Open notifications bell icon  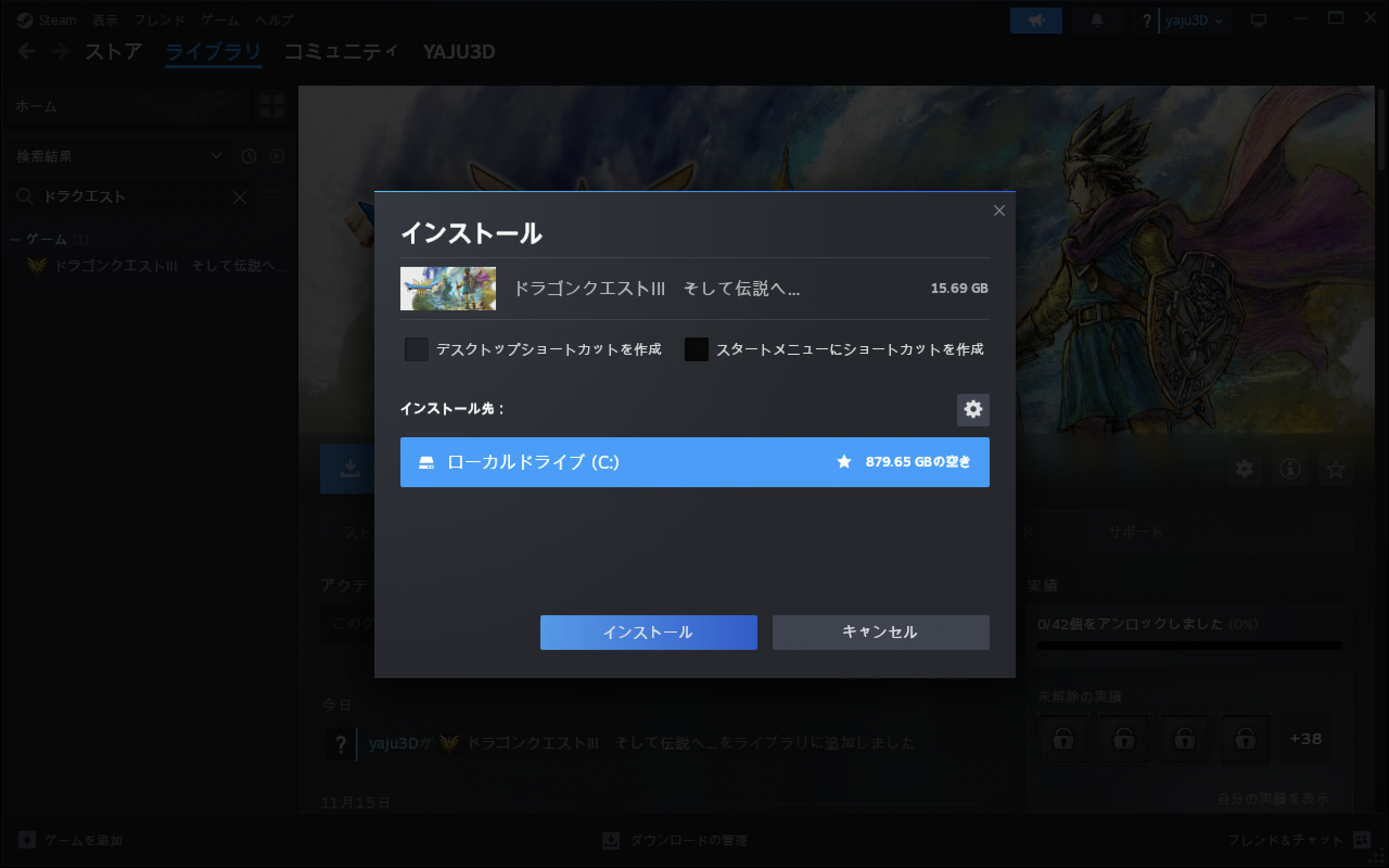(x=1096, y=21)
